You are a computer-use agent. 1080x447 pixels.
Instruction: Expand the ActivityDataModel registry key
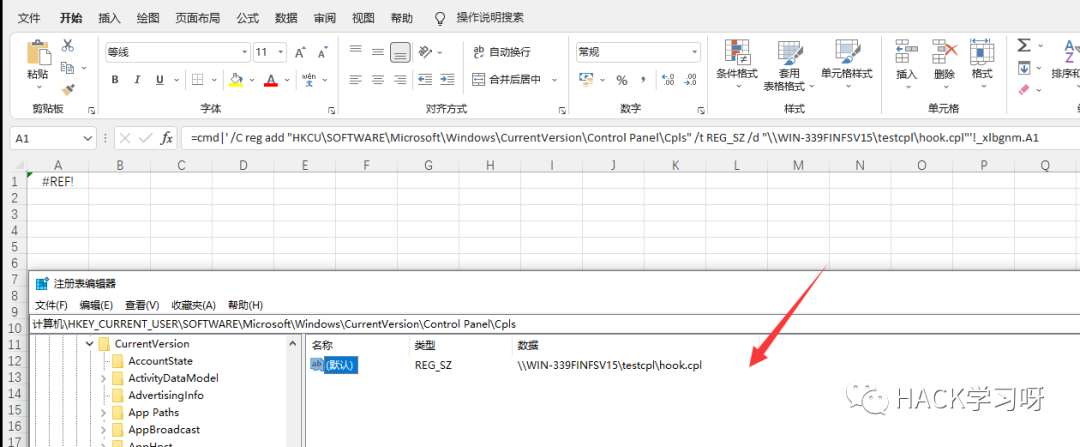click(x=103, y=378)
